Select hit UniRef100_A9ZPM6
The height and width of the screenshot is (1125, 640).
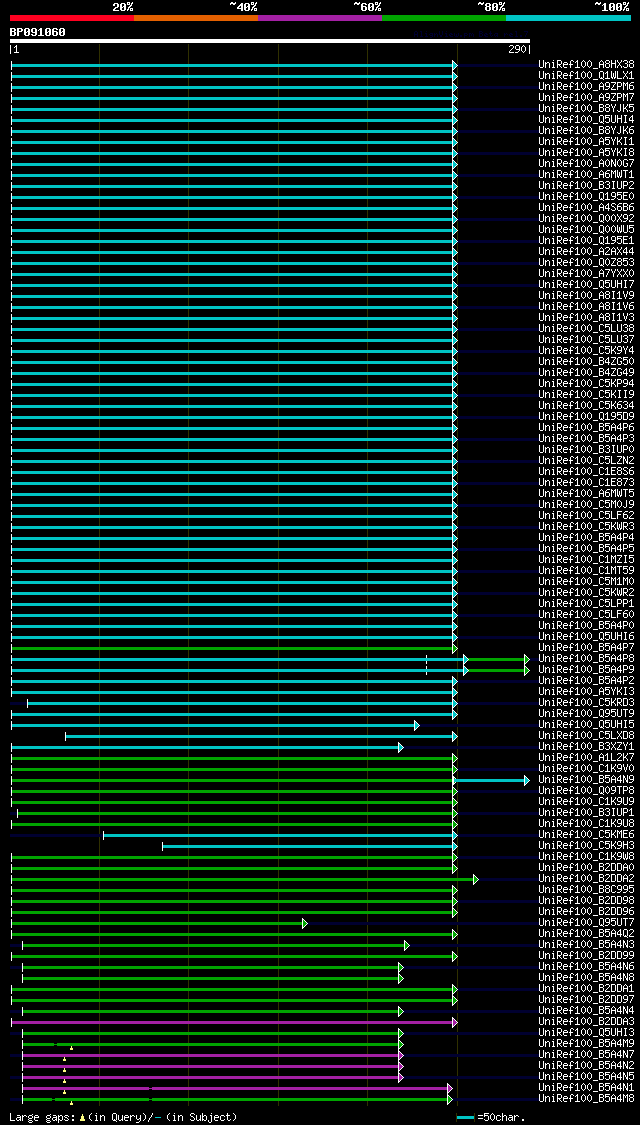pos(586,86)
